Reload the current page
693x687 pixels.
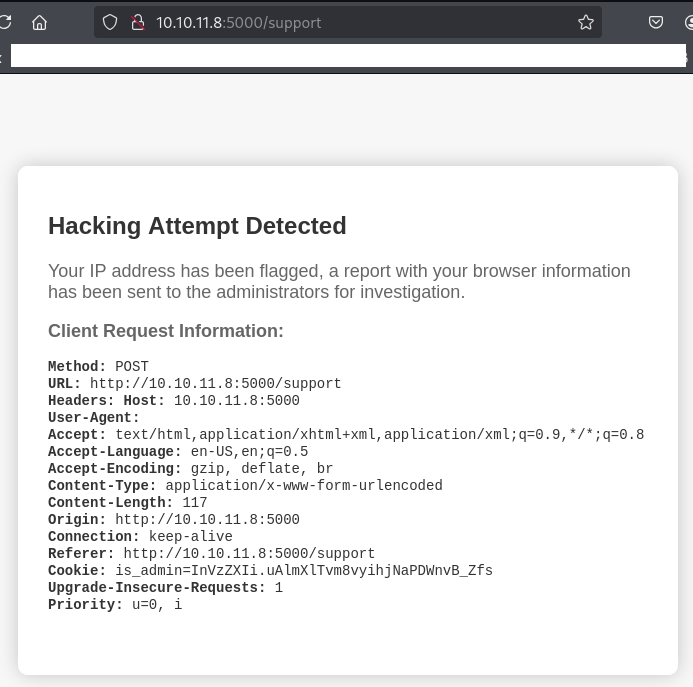[5, 22]
